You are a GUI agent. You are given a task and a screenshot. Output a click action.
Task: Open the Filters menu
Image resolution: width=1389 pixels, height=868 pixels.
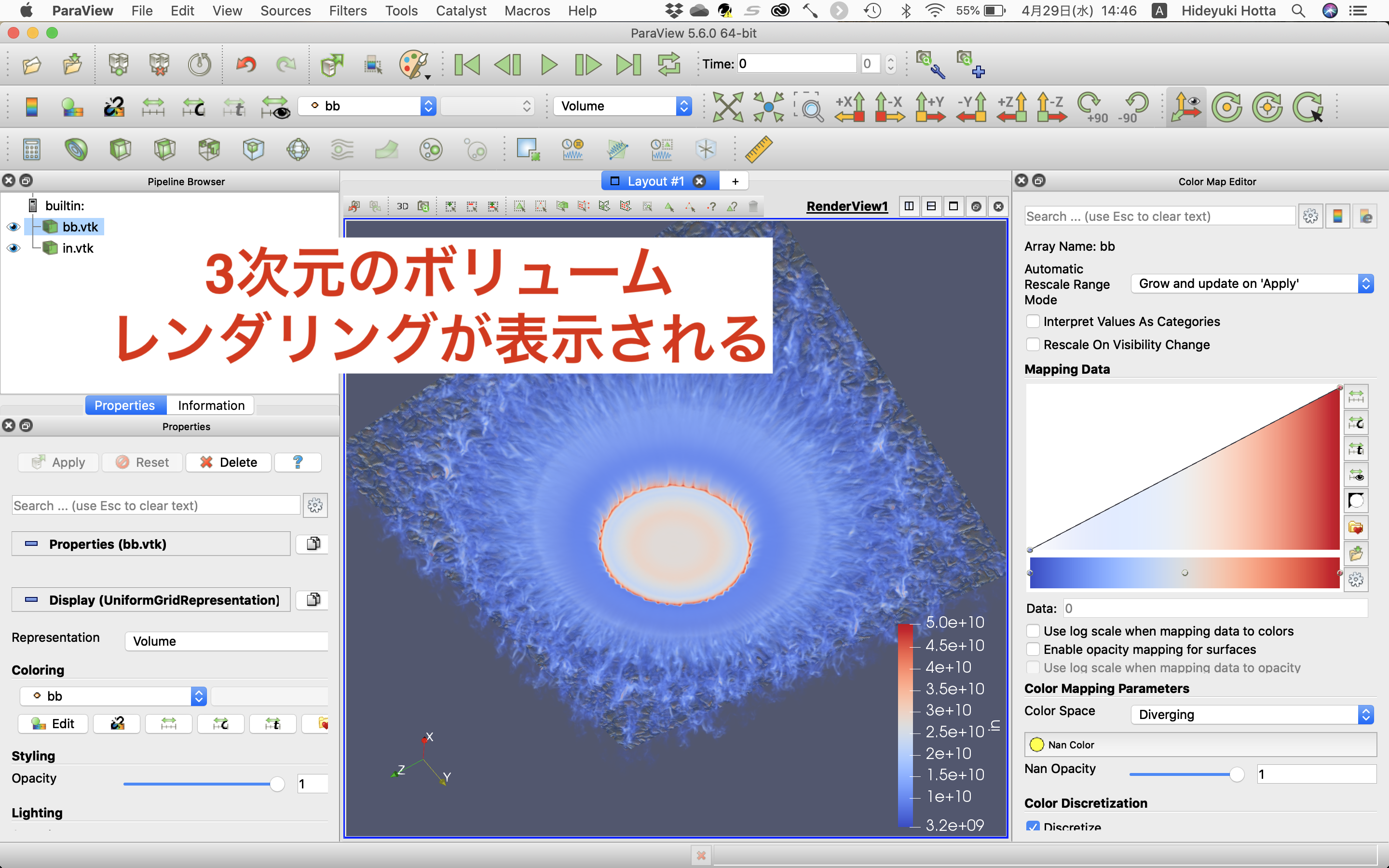pyautogui.click(x=348, y=10)
